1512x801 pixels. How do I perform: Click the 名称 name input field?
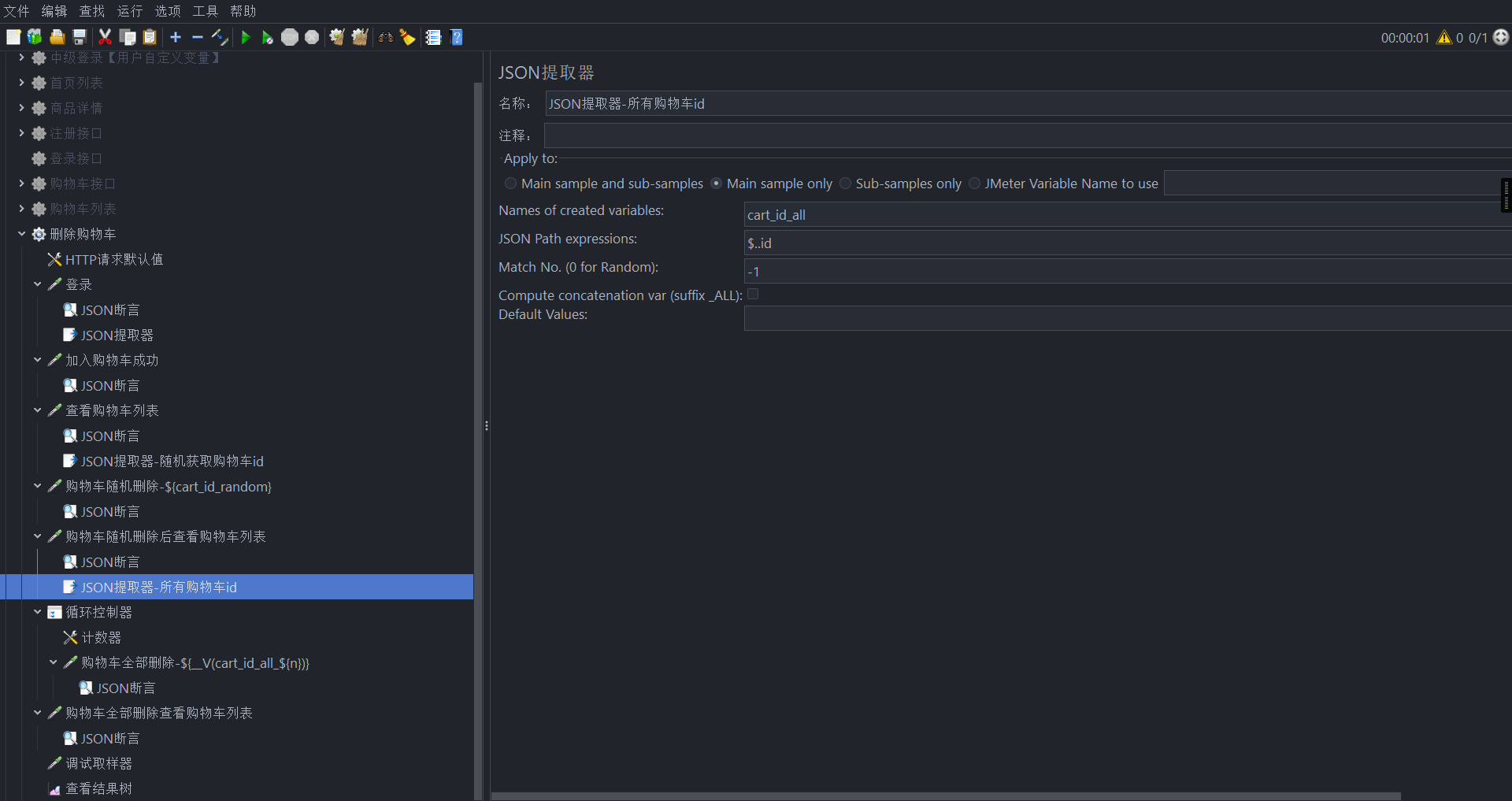pos(1028,103)
